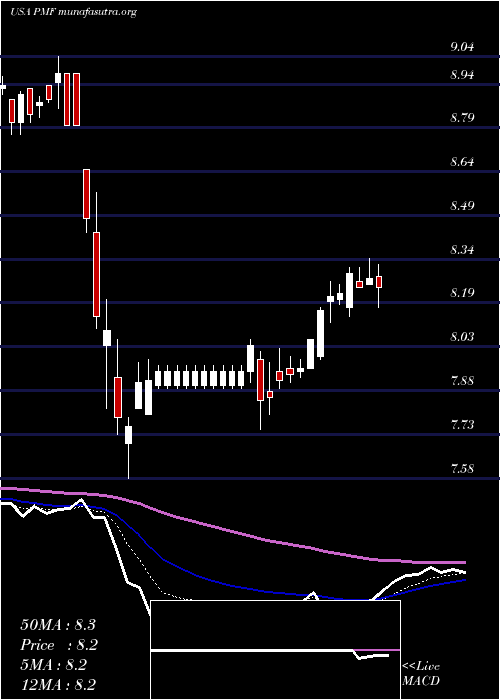
Task: Click the 5MA : 8.2 reading
Action: (54, 665)
